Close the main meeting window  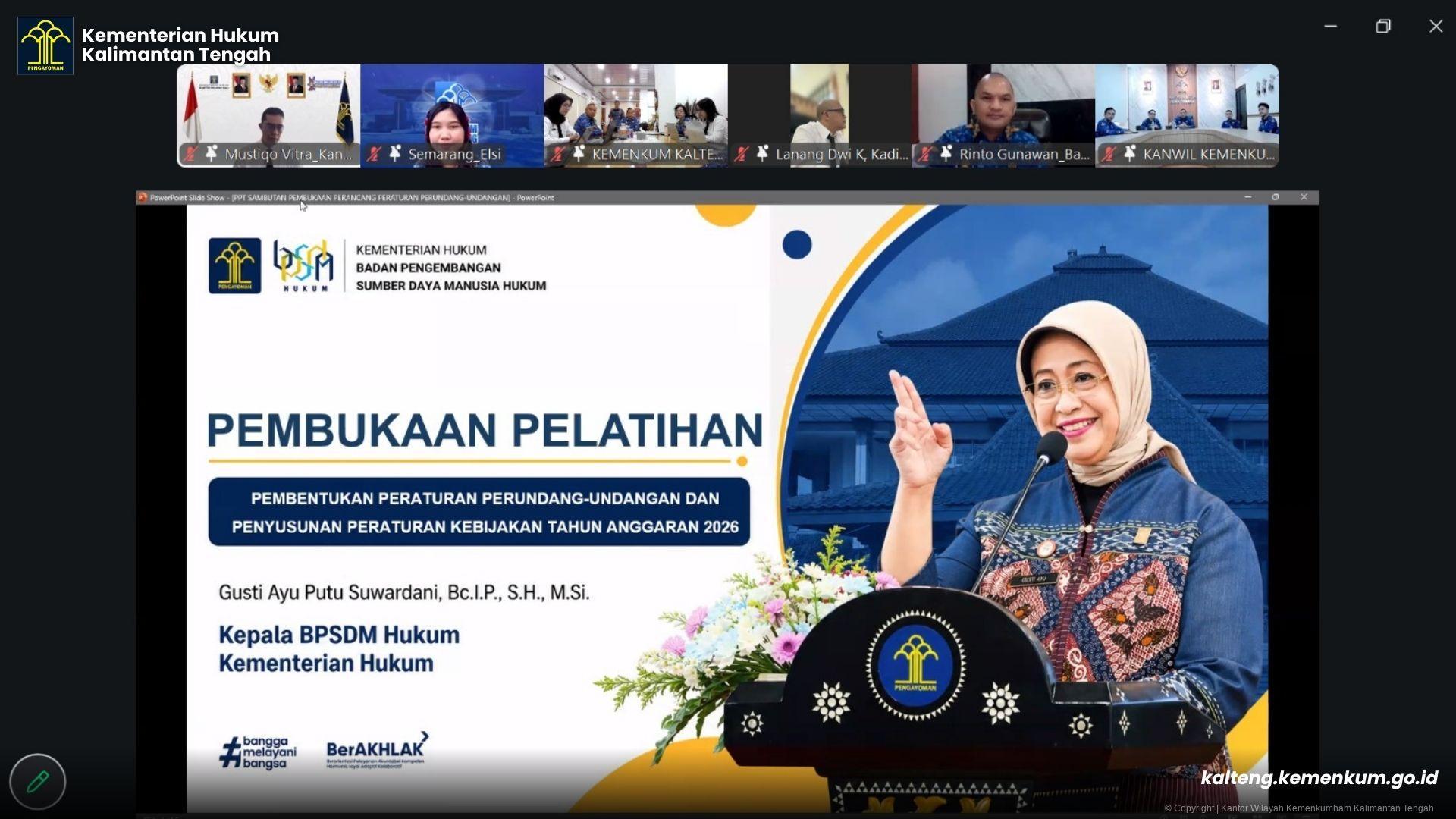click(1436, 26)
